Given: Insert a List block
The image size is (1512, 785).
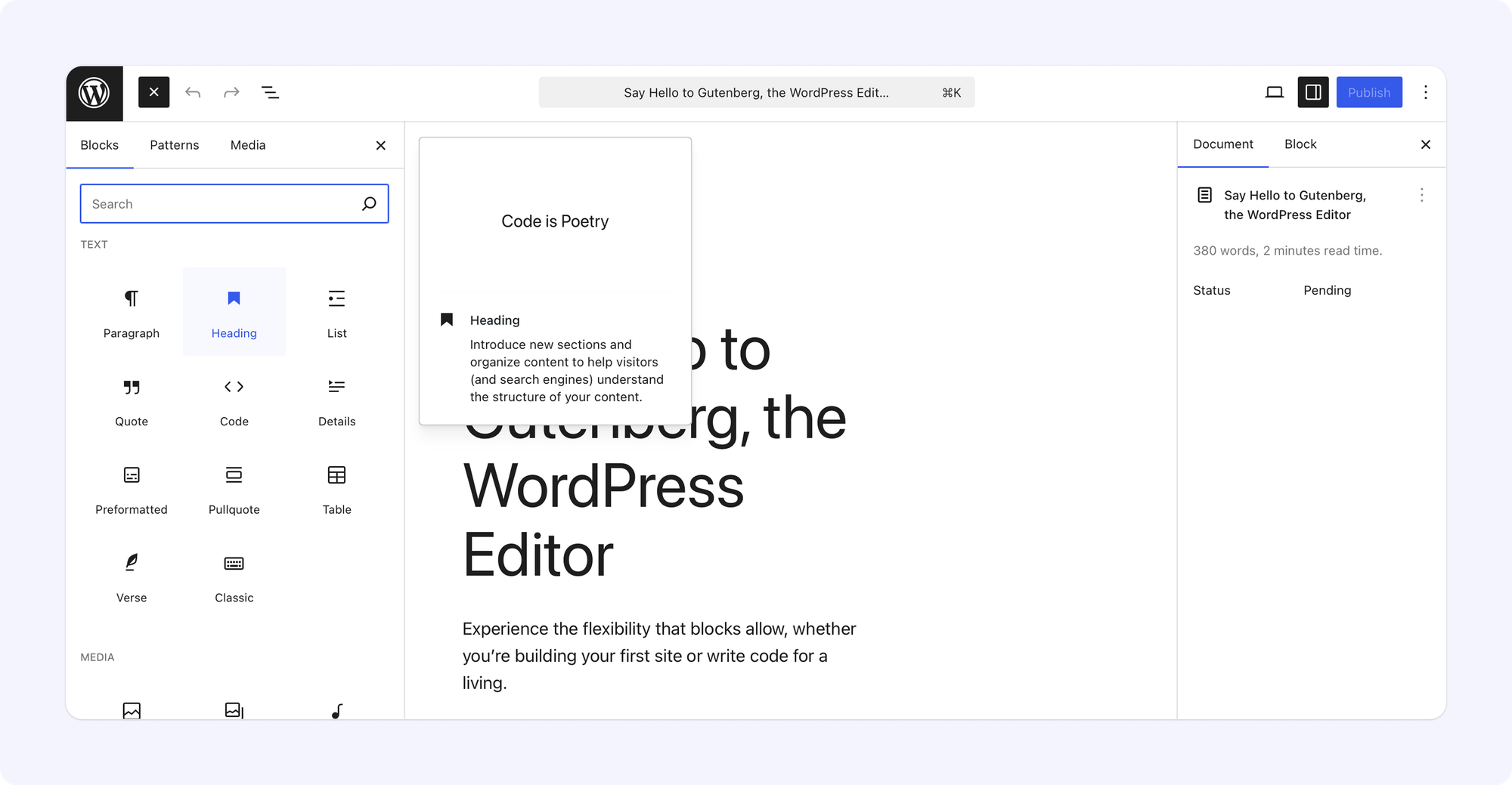Looking at the screenshot, I should tap(337, 312).
